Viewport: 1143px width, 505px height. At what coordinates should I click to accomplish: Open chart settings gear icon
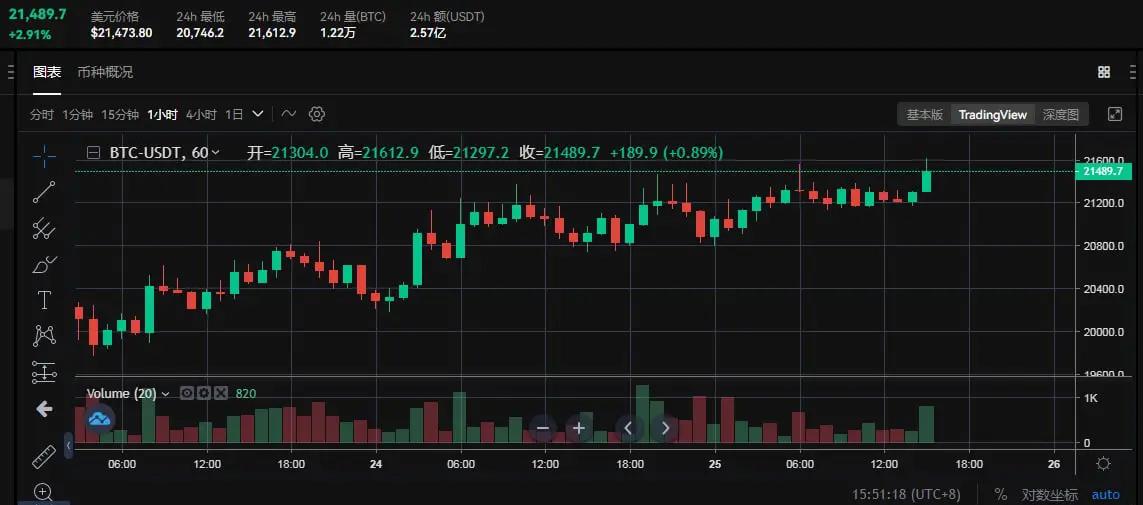click(x=317, y=114)
